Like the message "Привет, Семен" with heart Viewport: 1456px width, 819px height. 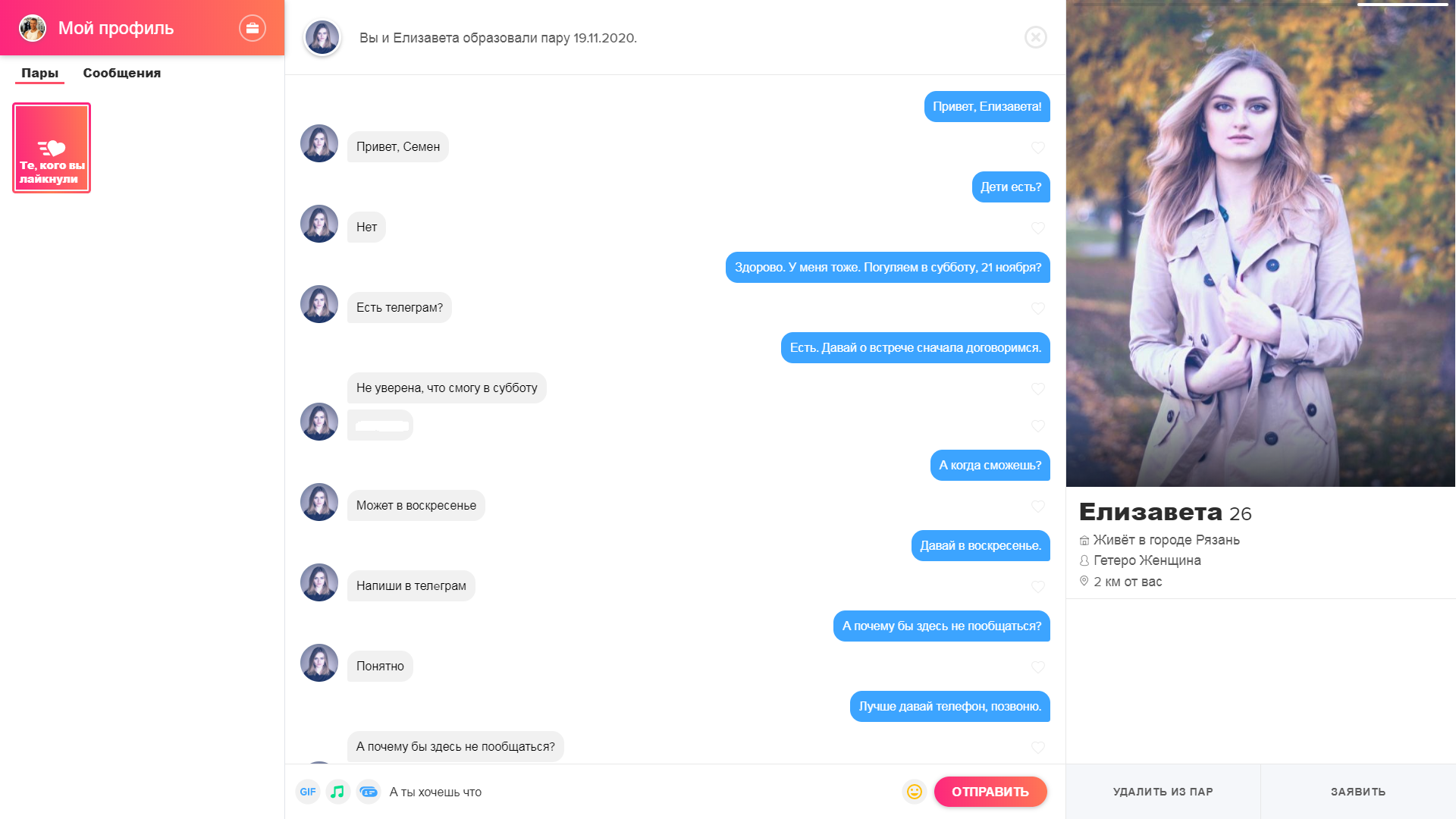pos(1038,148)
